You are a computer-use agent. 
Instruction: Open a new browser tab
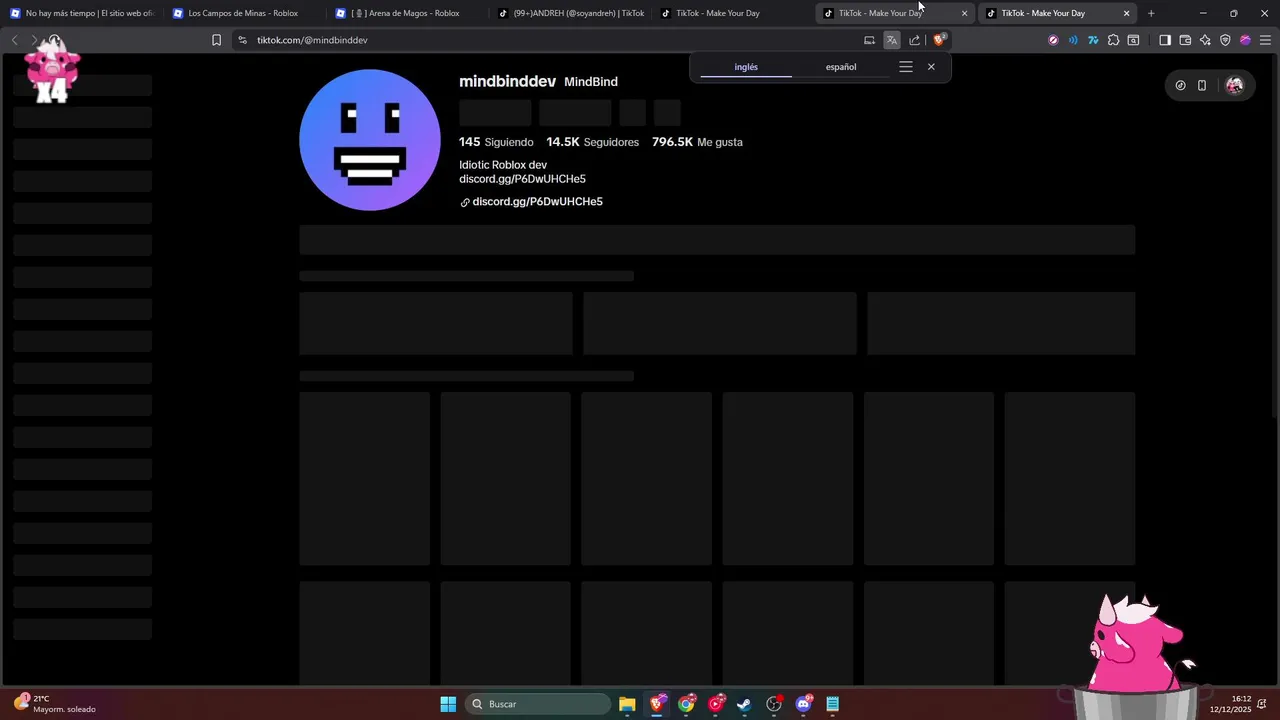coord(1151,13)
